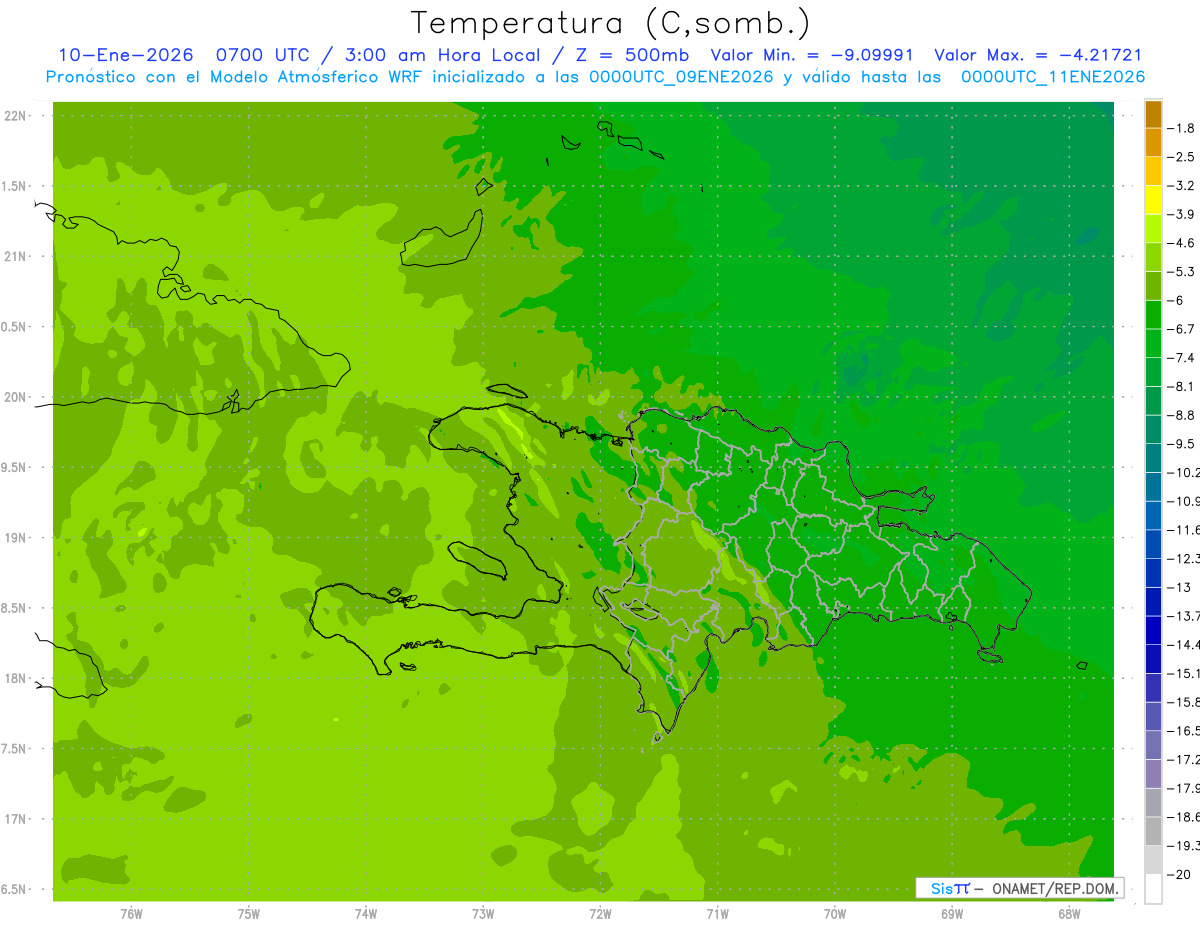
Task: Click the '21N' latitude label
Action: [14, 256]
